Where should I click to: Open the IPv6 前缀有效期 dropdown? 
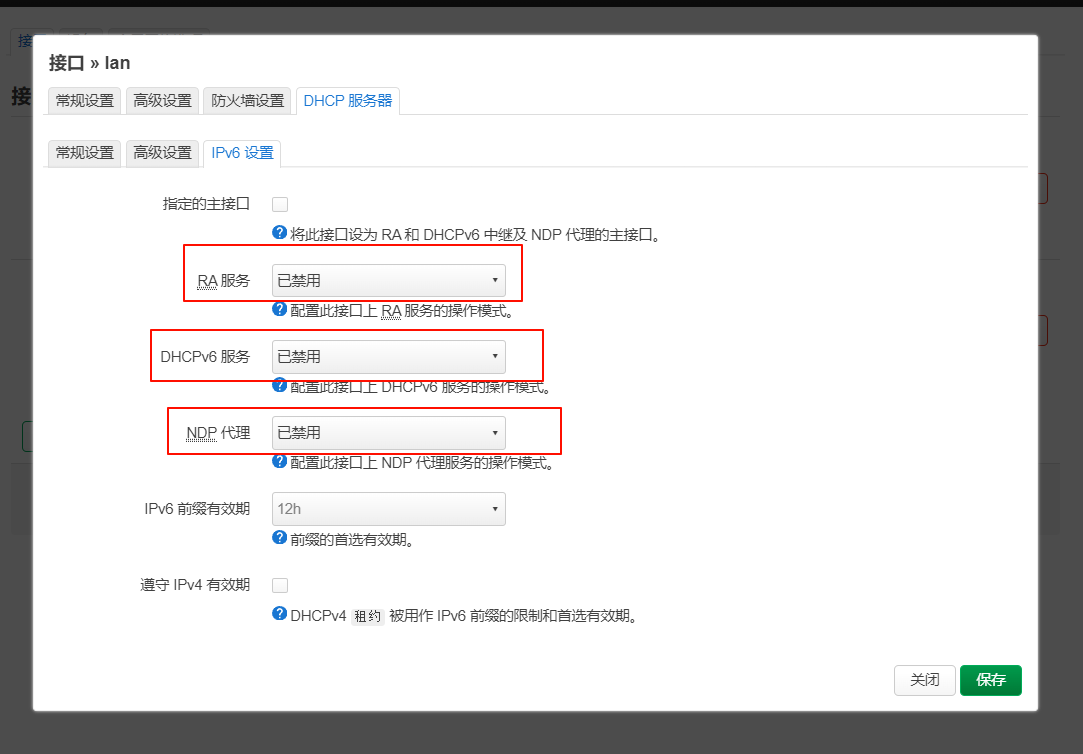point(388,509)
